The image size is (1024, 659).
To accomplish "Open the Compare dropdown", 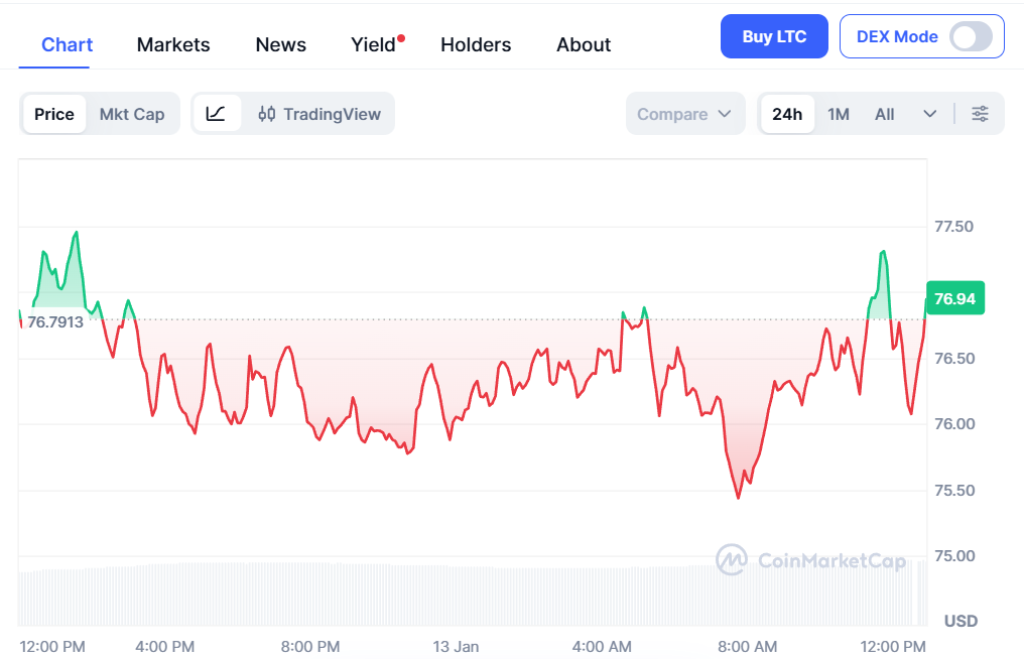I will [x=685, y=114].
